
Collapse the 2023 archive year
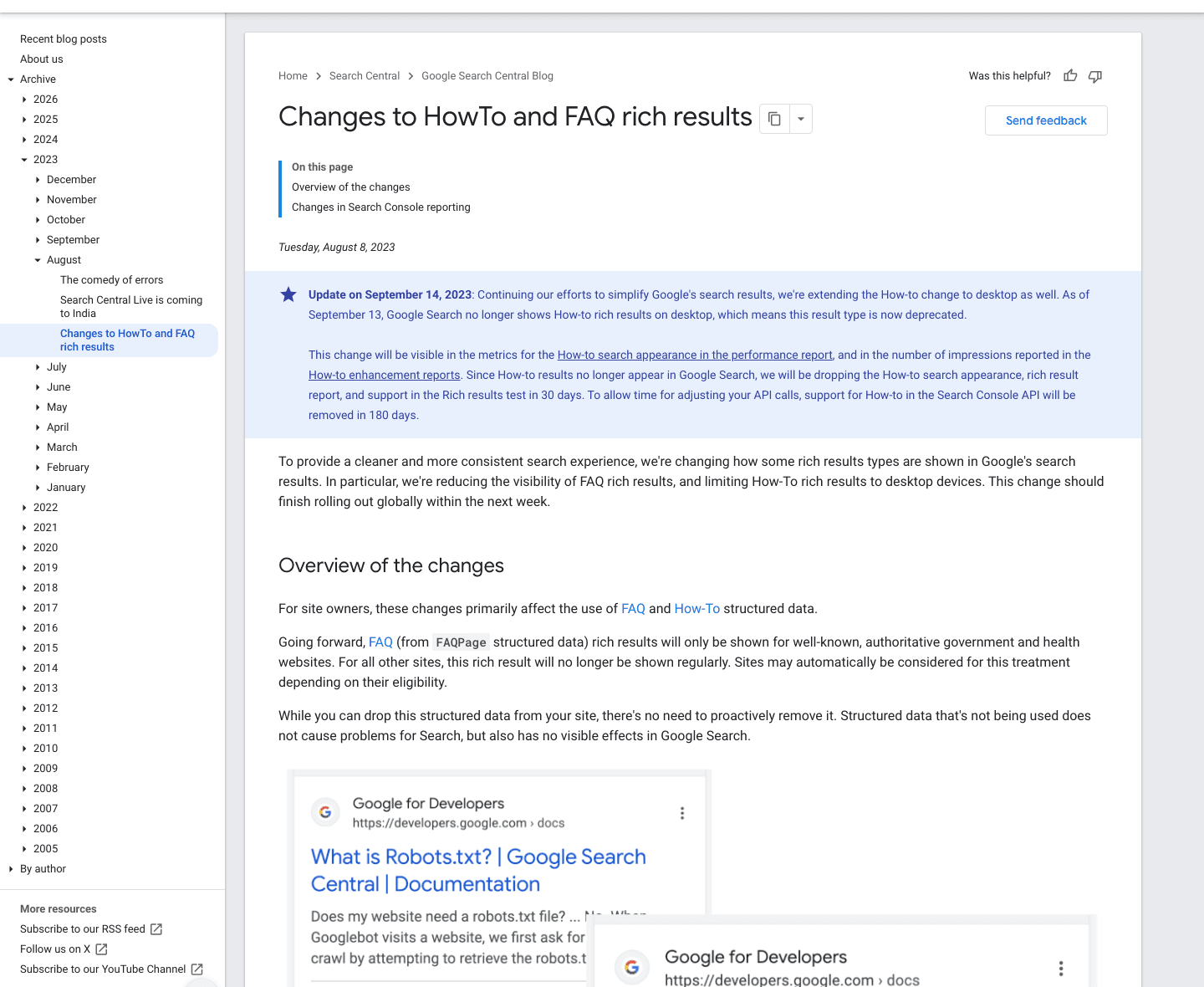pyautogui.click(x=24, y=160)
